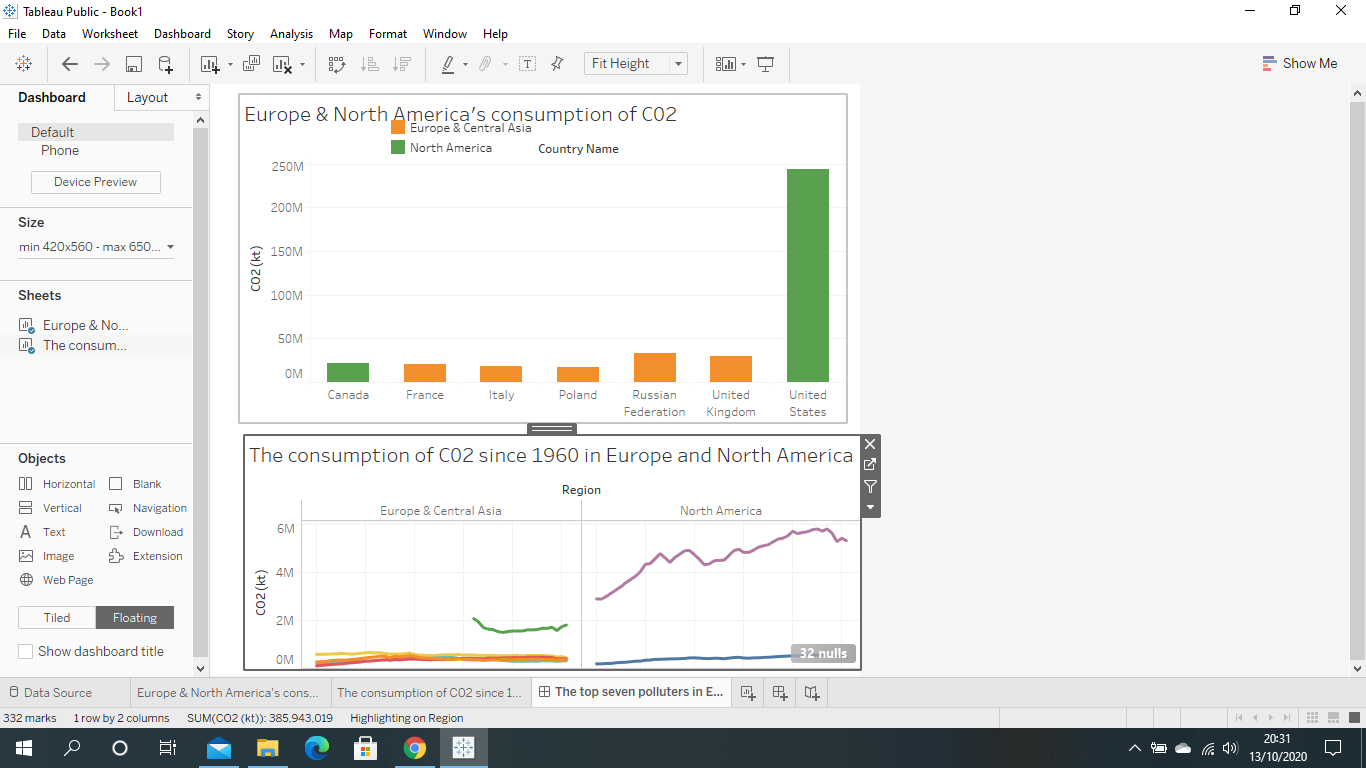Select the Horizontal container object
Viewport: 1366px width, 768px height.
(57, 484)
